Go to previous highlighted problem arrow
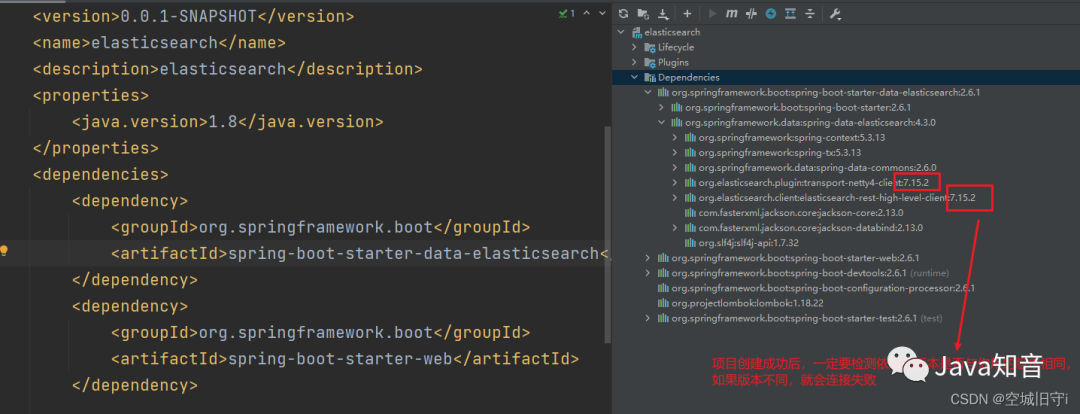Image resolution: width=1080 pixels, height=414 pixels. [x=586, y=13]
